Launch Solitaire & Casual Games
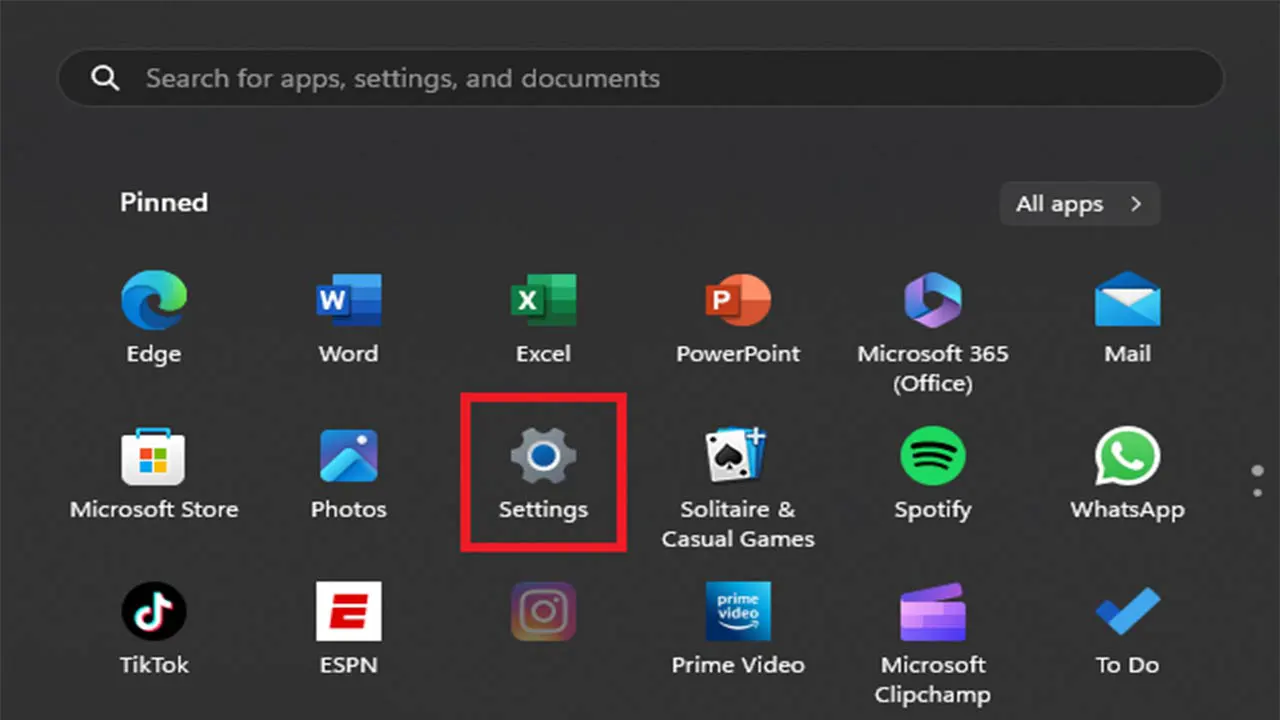Screen dimensions: 1280x720 738,458
